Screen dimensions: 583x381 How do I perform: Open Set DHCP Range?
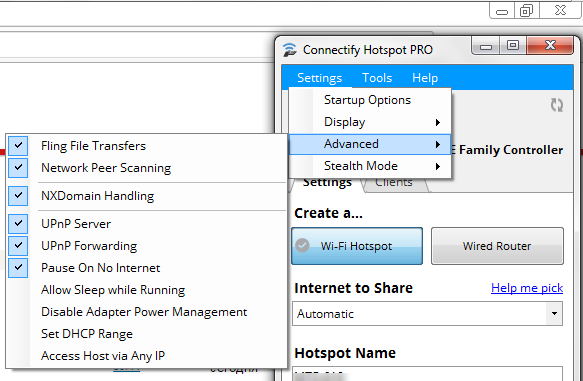(146, 333)
